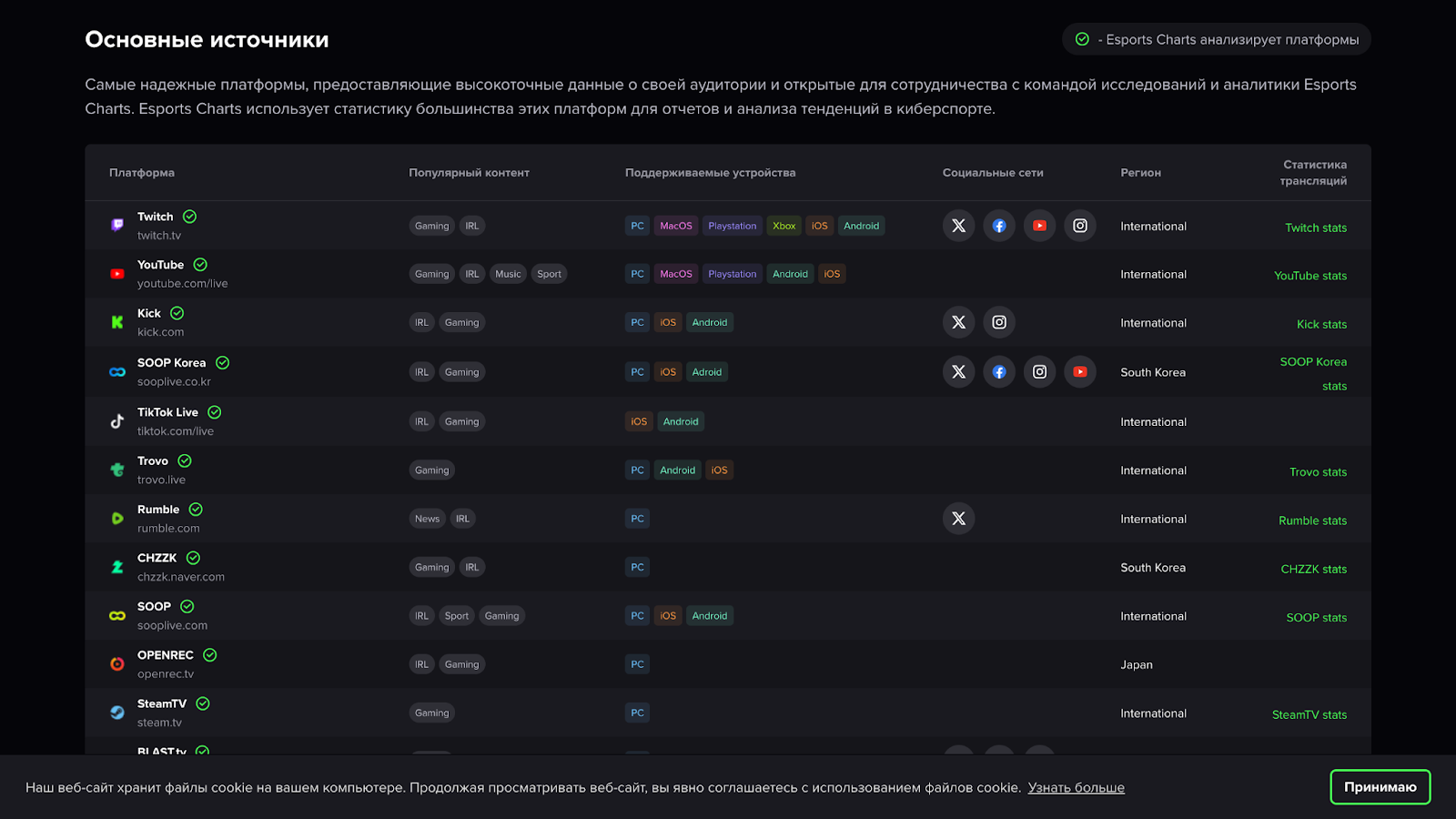This screenshot has height=819, width=1456.
Task: Click the Esports Charts анализирует платформы badge
Action: pos(1217,39)
